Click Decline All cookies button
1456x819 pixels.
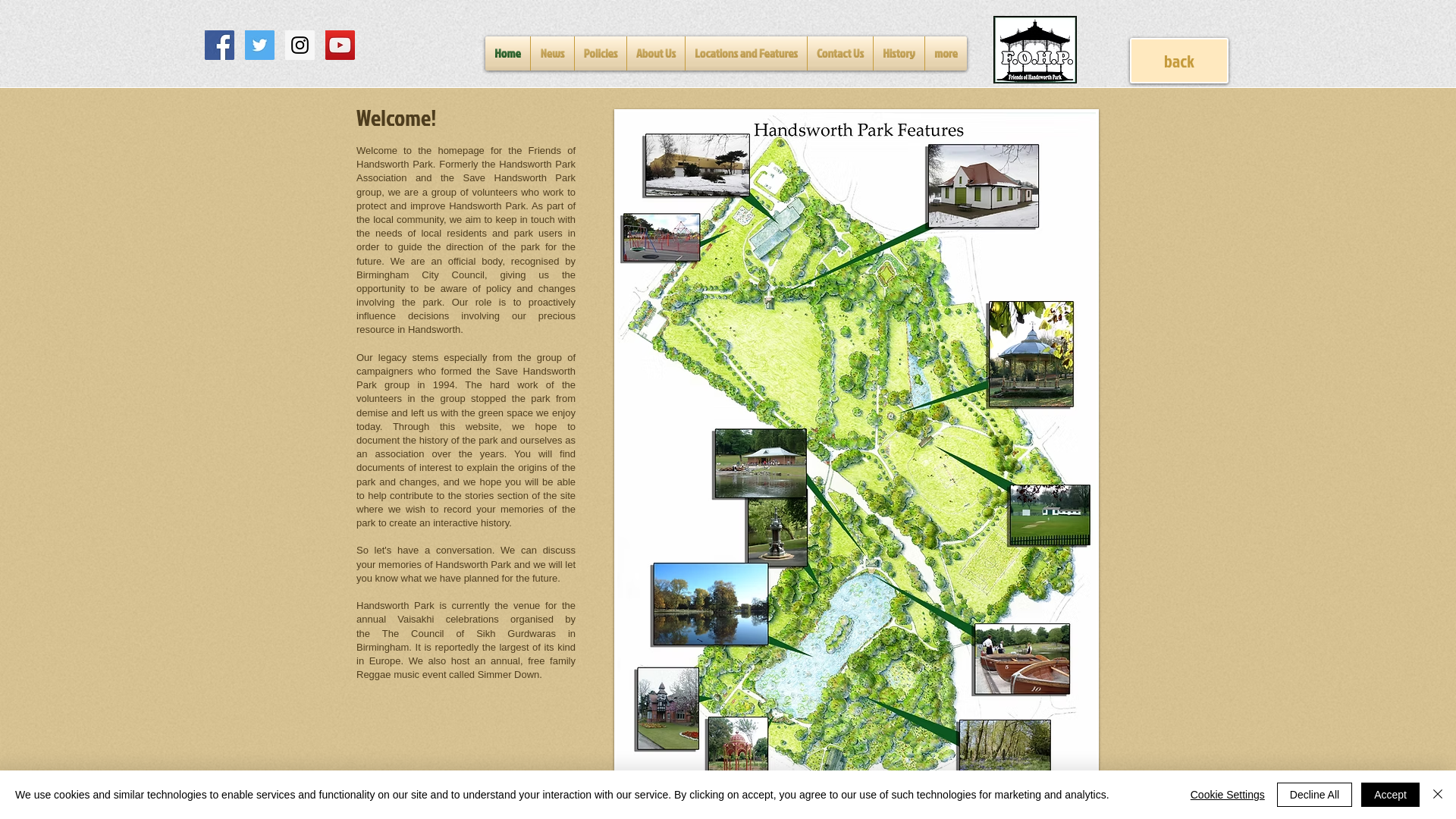pyautogui.click(x=1314, y=795)
